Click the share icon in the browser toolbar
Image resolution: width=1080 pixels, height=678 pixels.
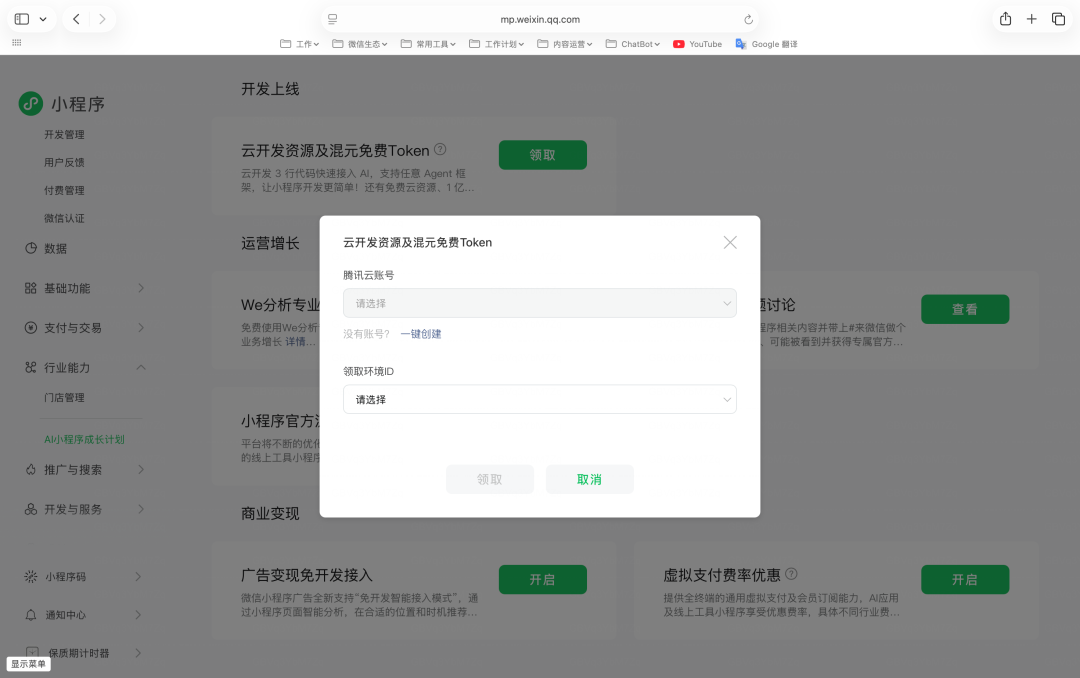point(1004,18)
